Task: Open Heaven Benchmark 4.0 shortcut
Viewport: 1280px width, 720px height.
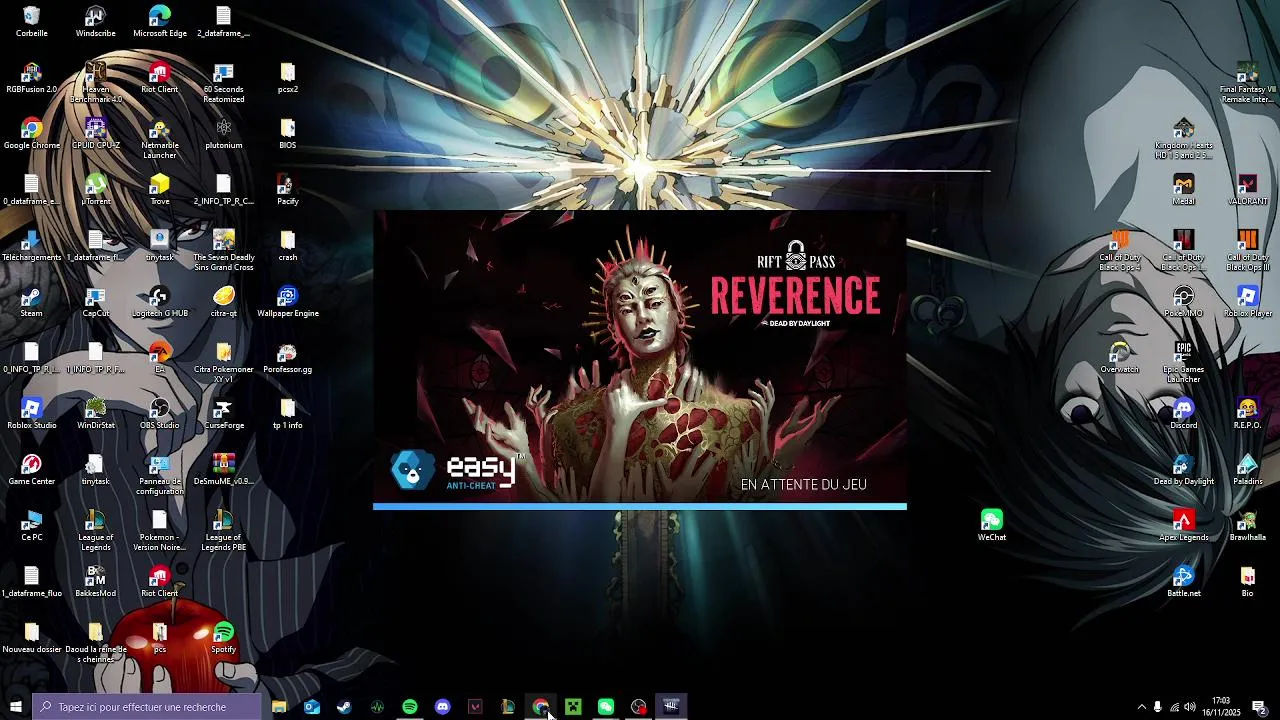Action: click(x=96, y=83)
